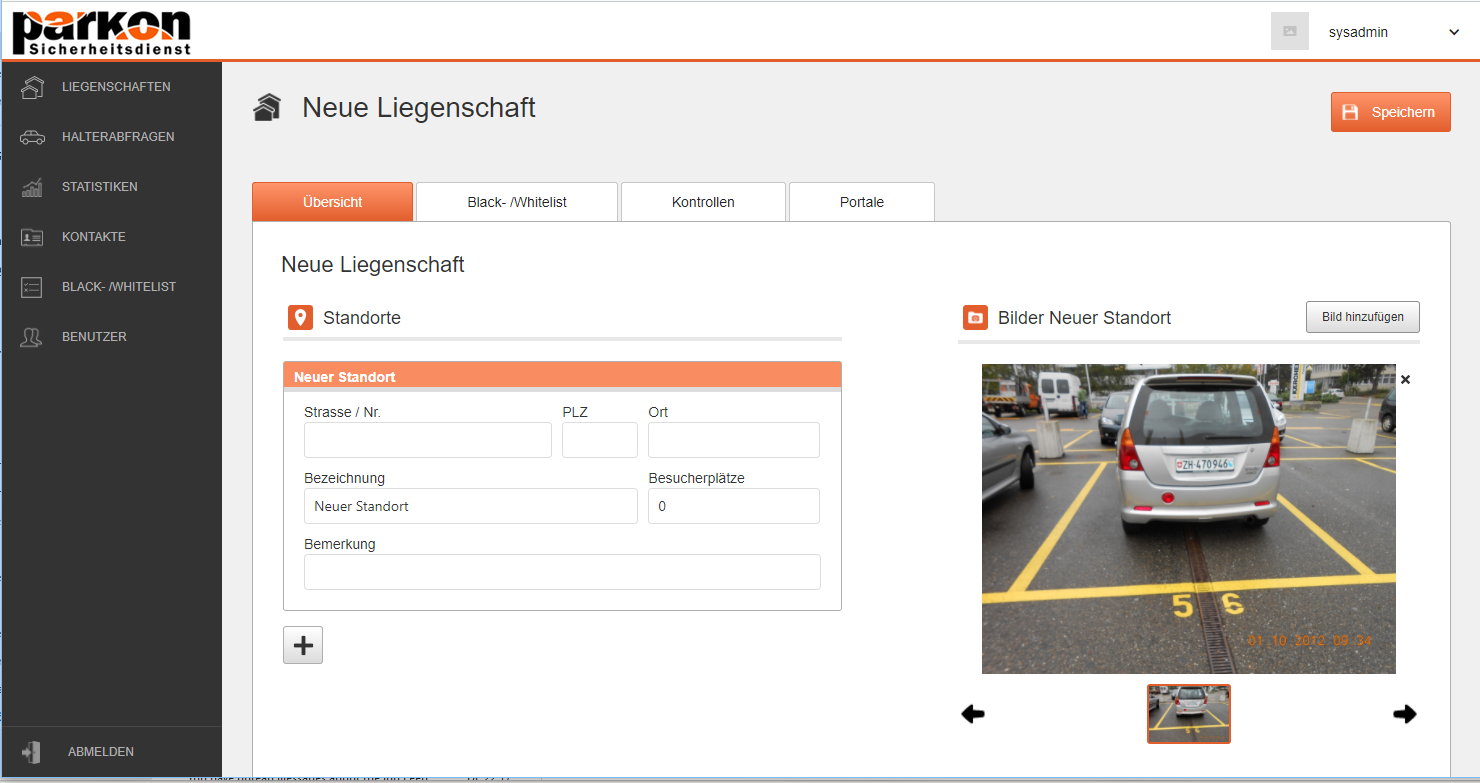
Task: Select the Portale tab
Action: [861, 202]
